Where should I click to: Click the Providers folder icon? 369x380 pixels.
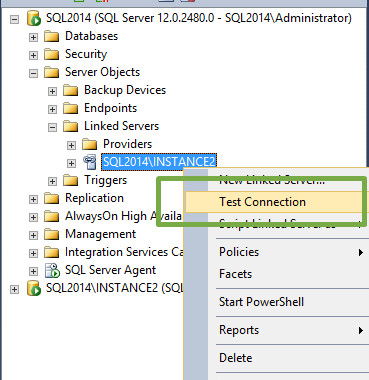click(x=90, y=144)
